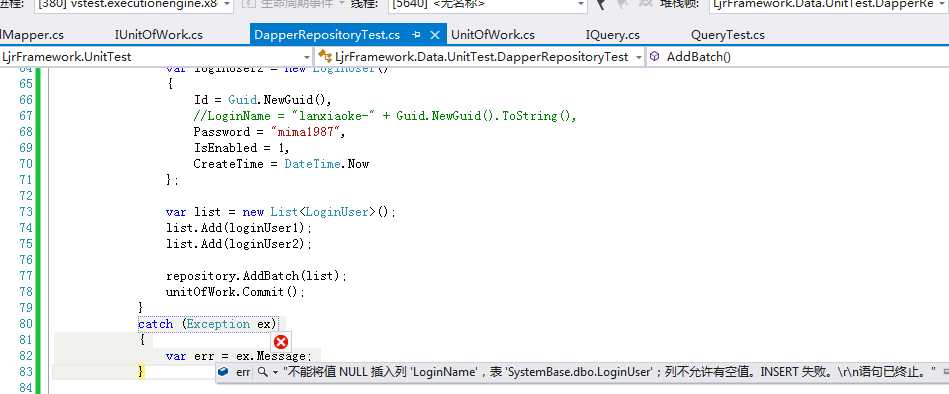Open the member dropdown showing AddBatch()
949x394 pixels.
click(x=798, y=57)
